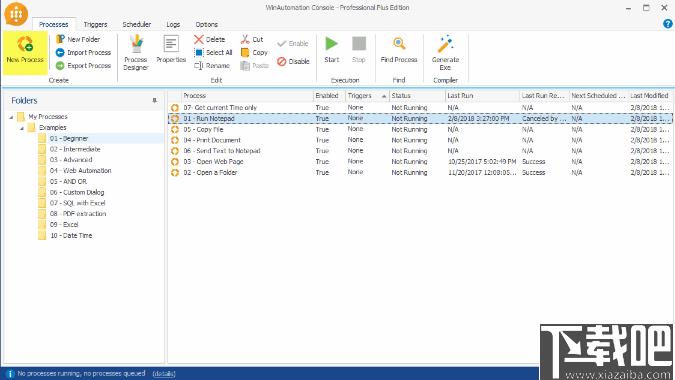Collapse the Examples folder node
675x380 pixels.
pyautogui.click(x=22, y=128)
